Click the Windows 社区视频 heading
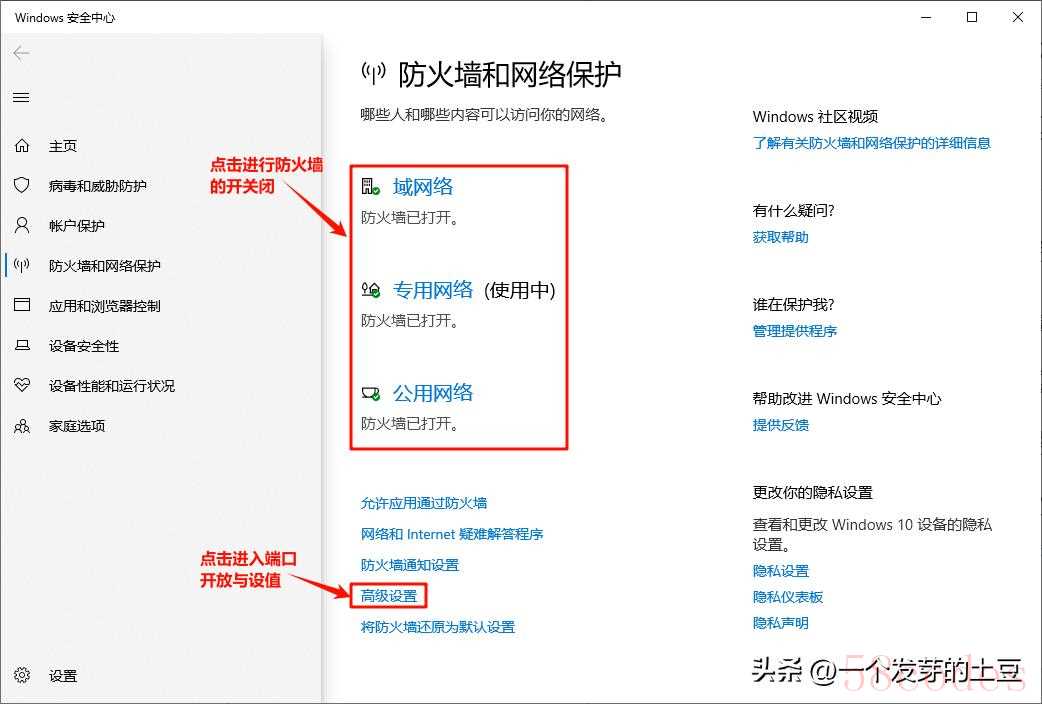The height and width of the screenshot is (704, 1042). 815,117
